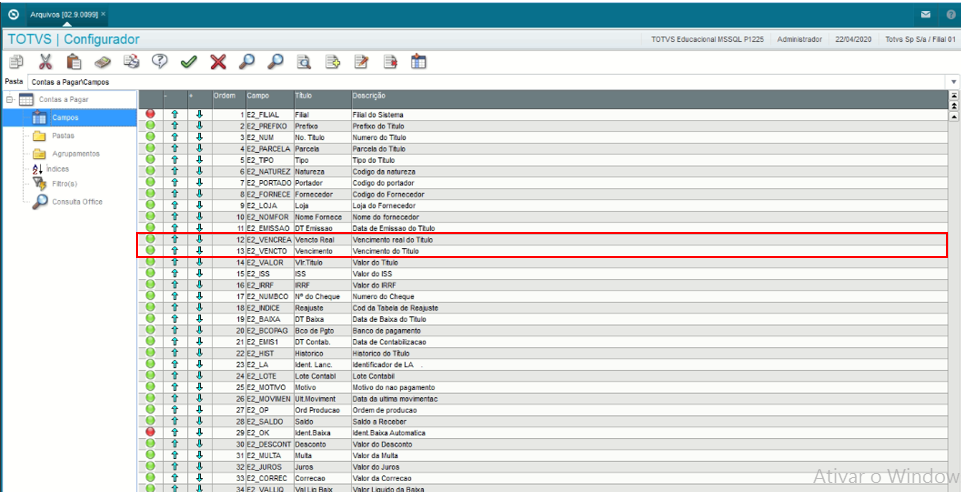
Task: Open the Pasta path dropdown arrow
Action: point(954,81)
